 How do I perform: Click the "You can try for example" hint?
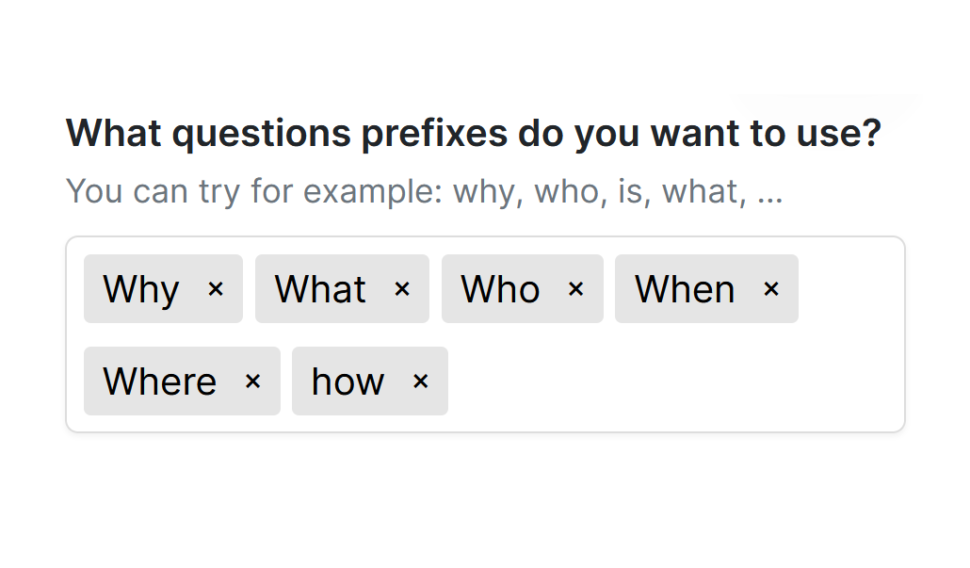coord(424,191)
